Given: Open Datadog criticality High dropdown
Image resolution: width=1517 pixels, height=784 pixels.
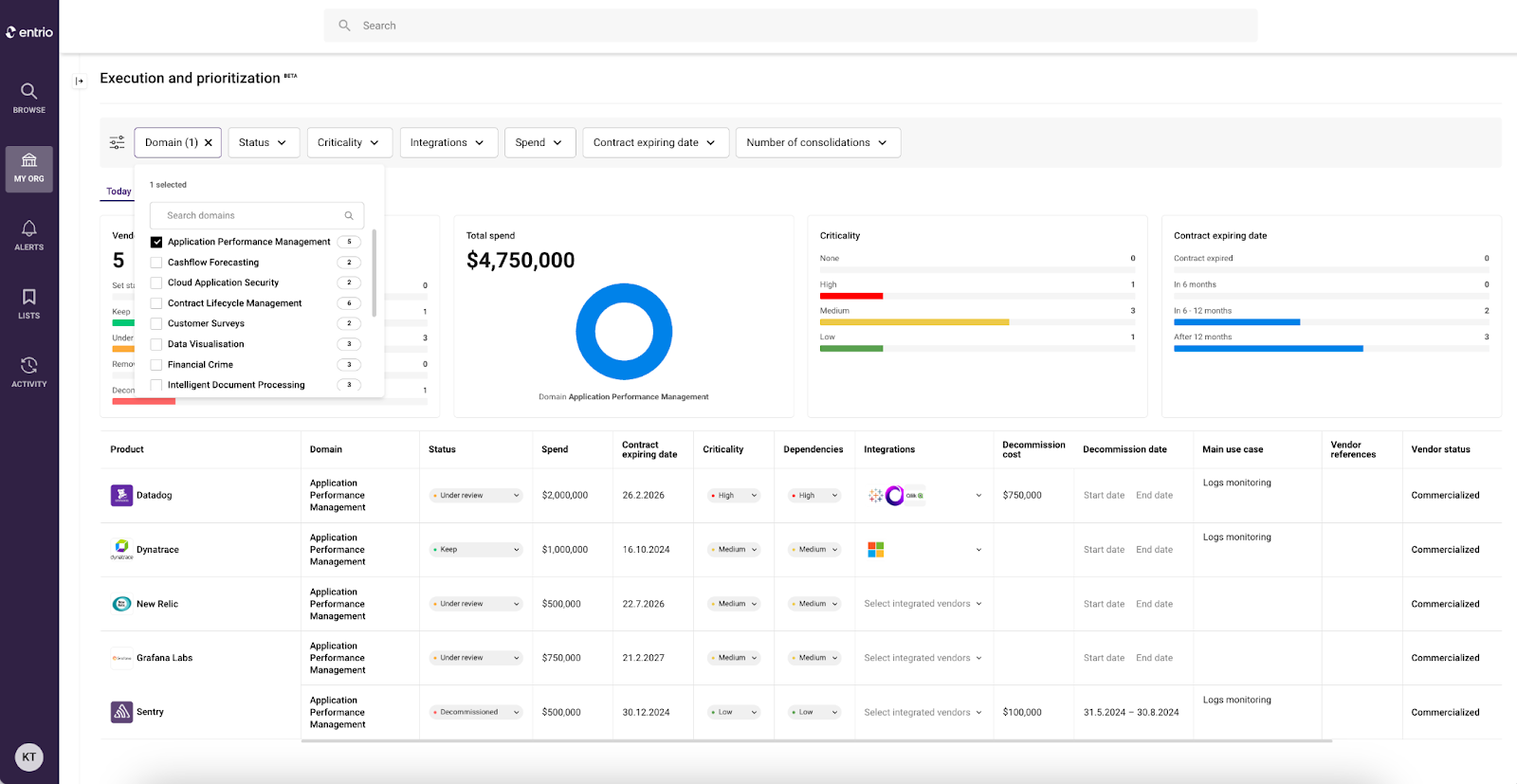Looking at the screenshot, I should tap(734, 495).
